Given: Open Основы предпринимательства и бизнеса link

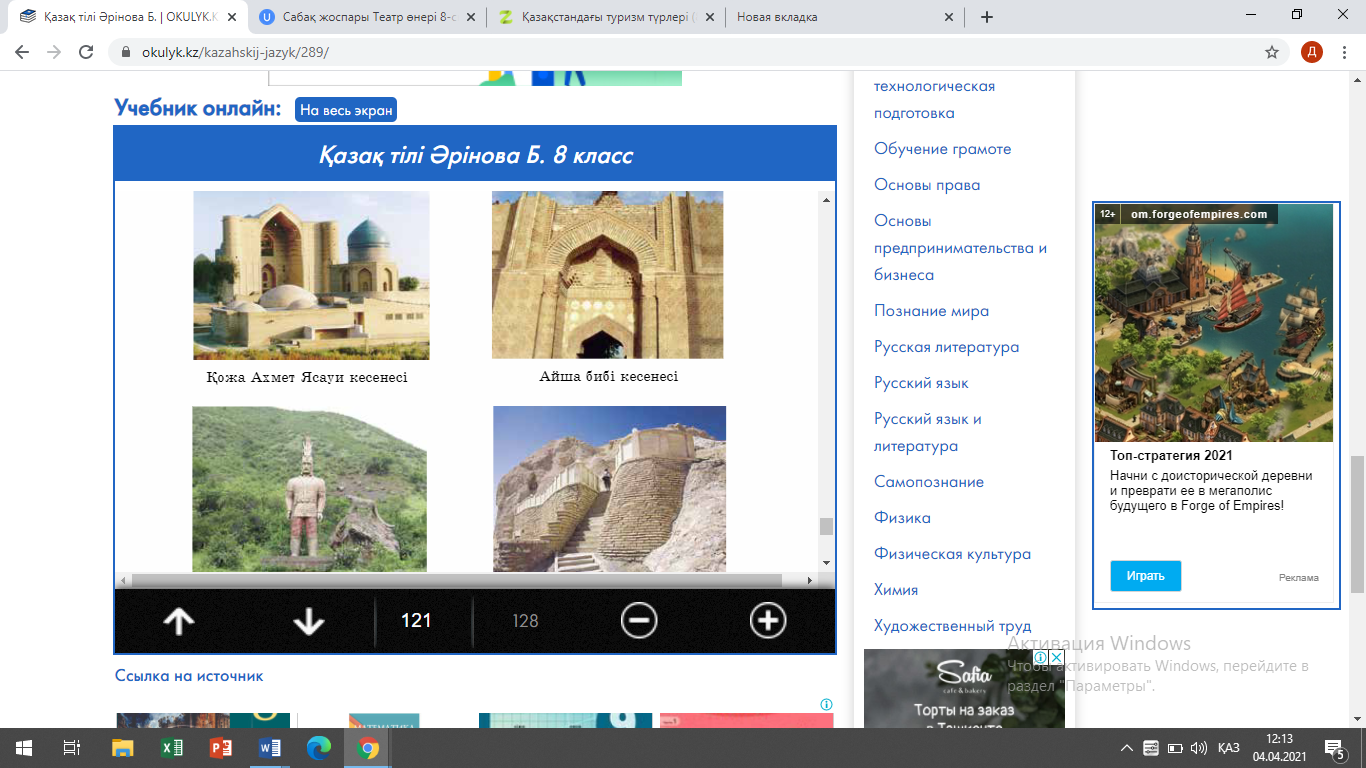Looking at the screenshot, I should 960,247.
